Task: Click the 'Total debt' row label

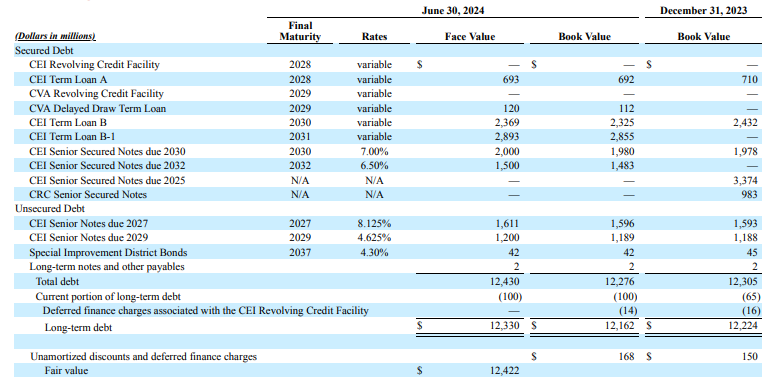Action: [57, 281]
